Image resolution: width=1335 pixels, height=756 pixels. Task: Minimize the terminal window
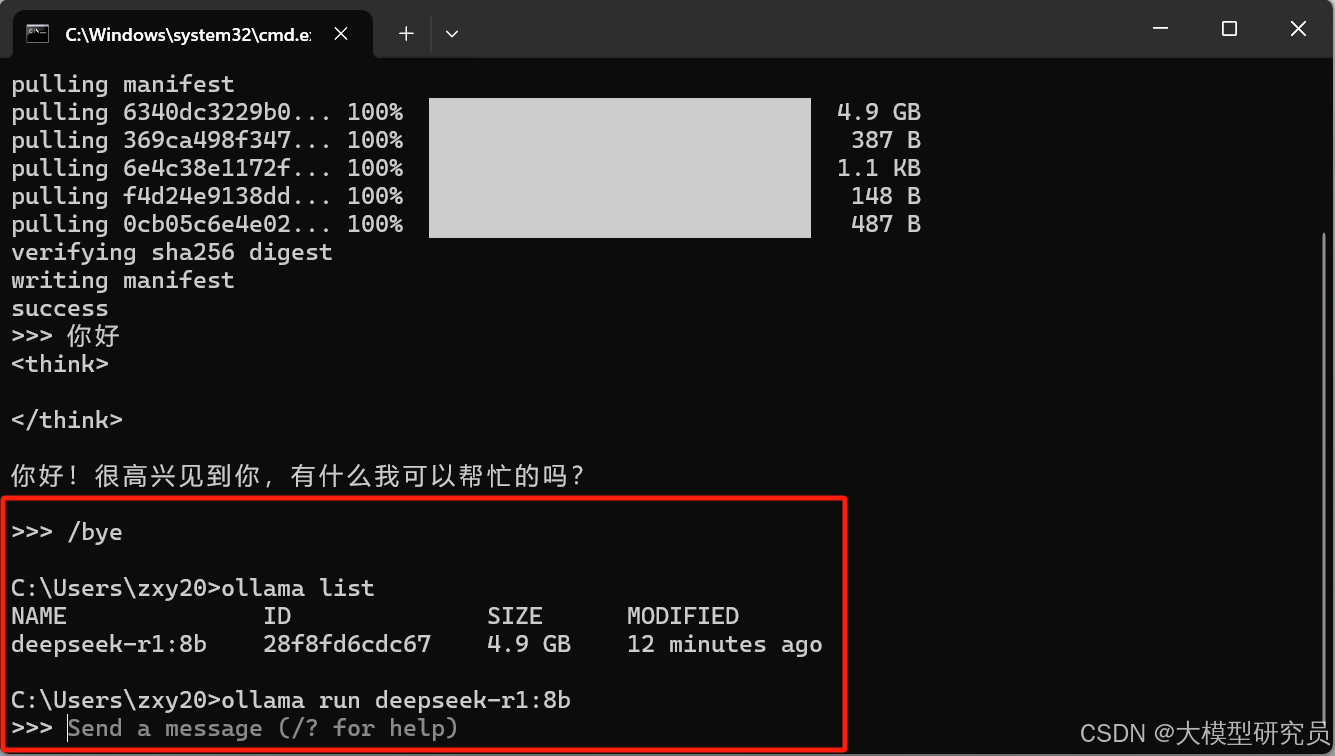(x=1161, y=30)
